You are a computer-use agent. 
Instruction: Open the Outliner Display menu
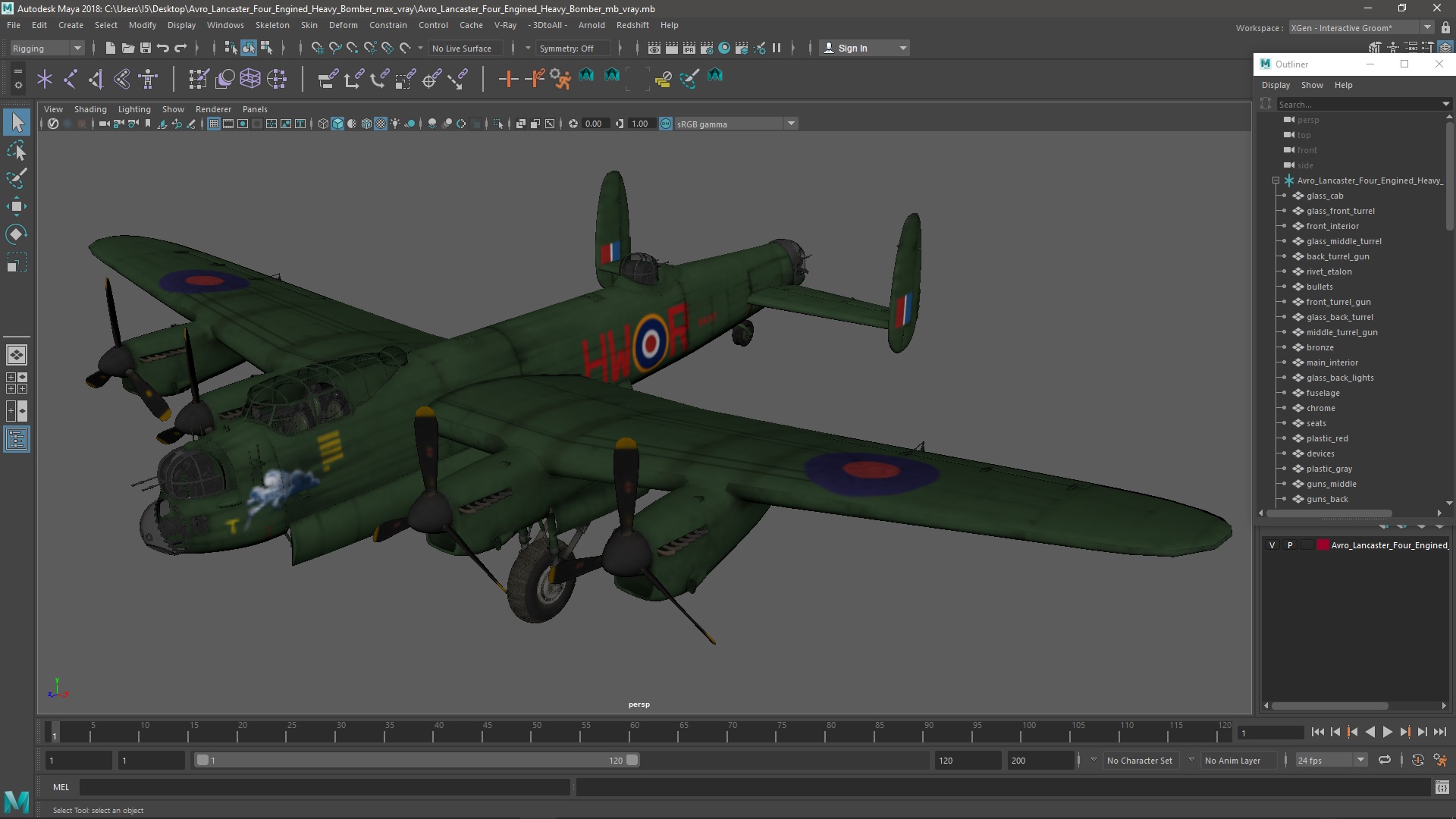[1276, 85]
